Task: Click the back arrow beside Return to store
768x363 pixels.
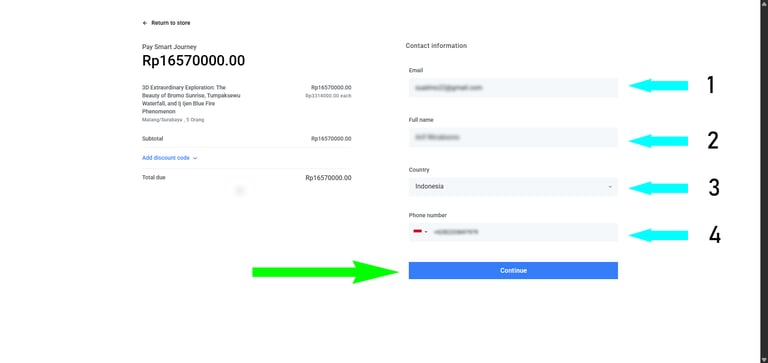Action: pos(144,23)
